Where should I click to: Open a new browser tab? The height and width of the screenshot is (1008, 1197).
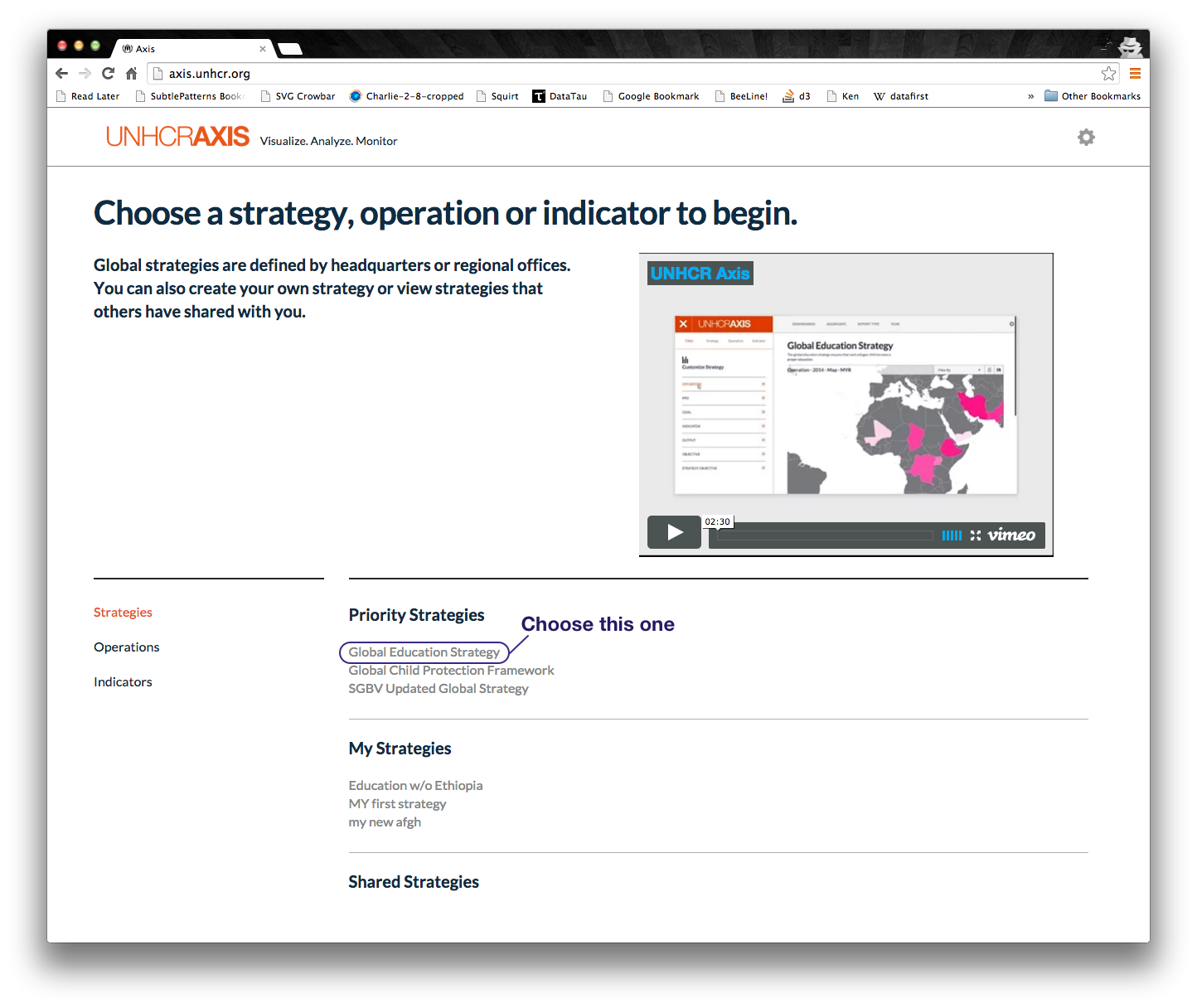click(x=289, y=49)
